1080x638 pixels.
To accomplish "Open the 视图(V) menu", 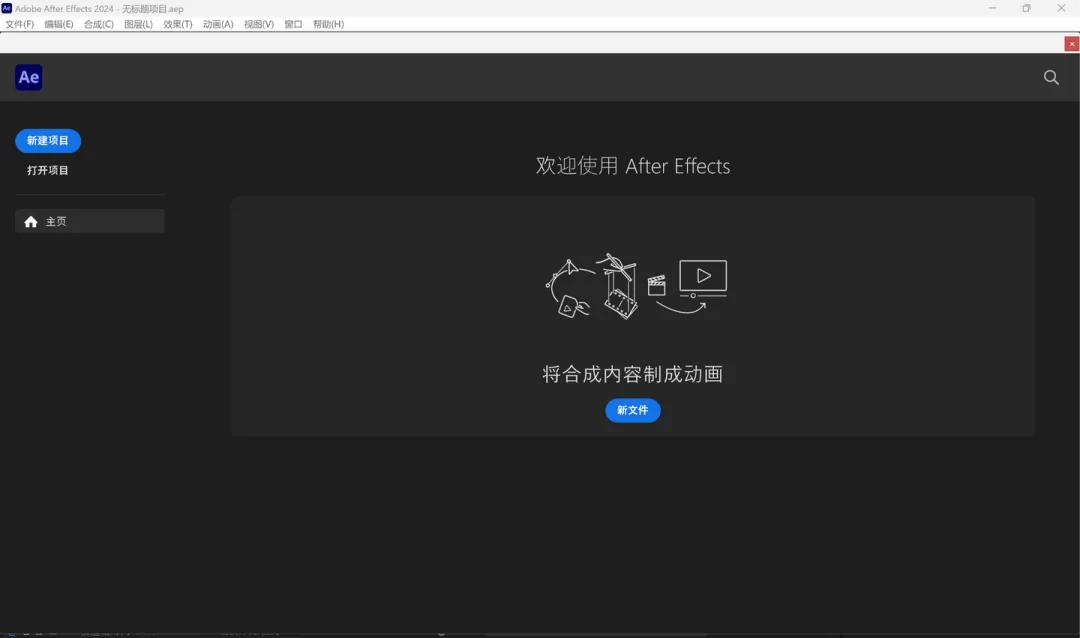I will (x=258, y=24).
